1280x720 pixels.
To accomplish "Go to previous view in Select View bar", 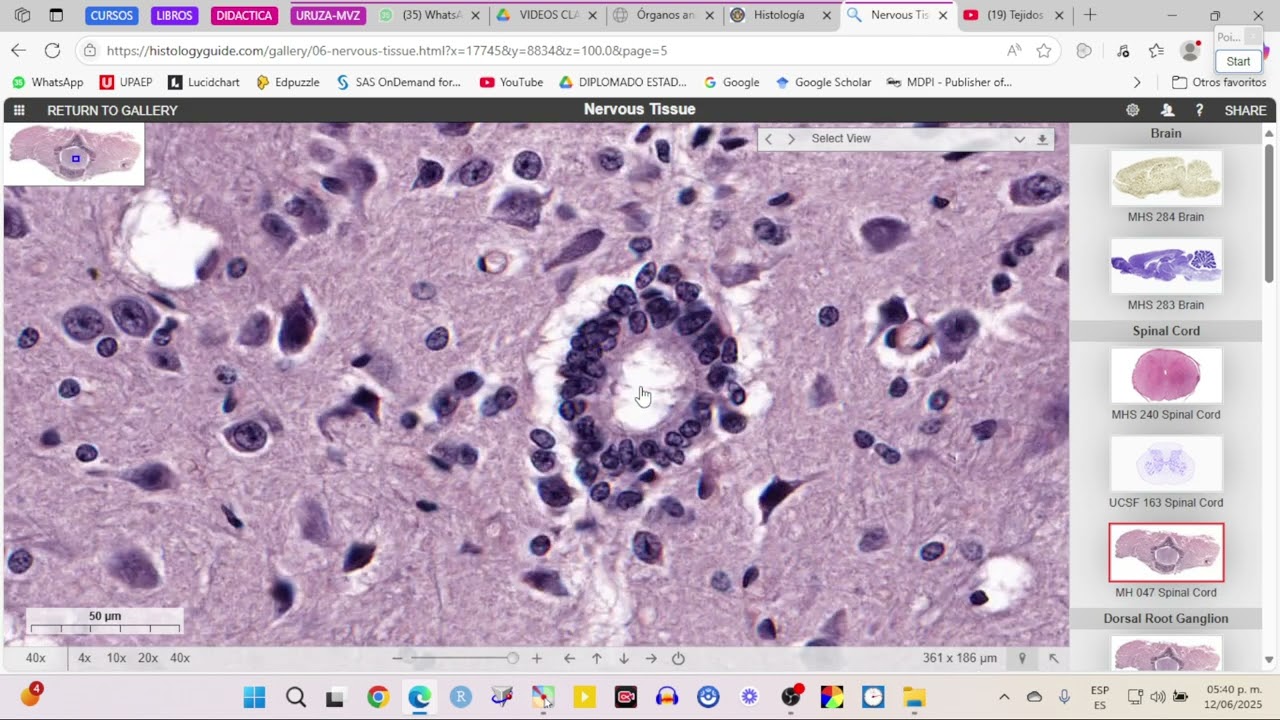I will (769, 139).
